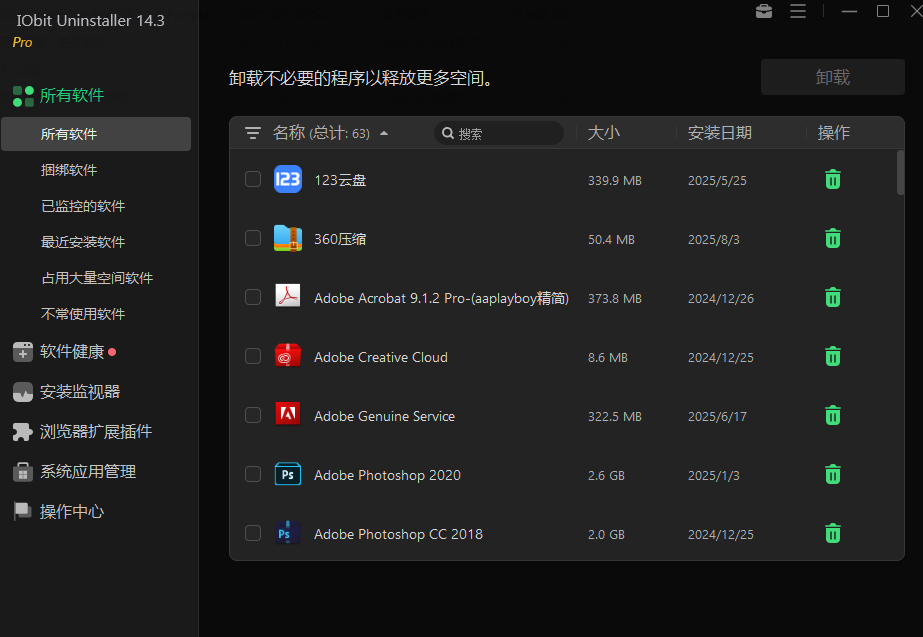Click the Adobe Photoshop CC 2018 name text
Screen dimensions: 923x637
point(399,534)
